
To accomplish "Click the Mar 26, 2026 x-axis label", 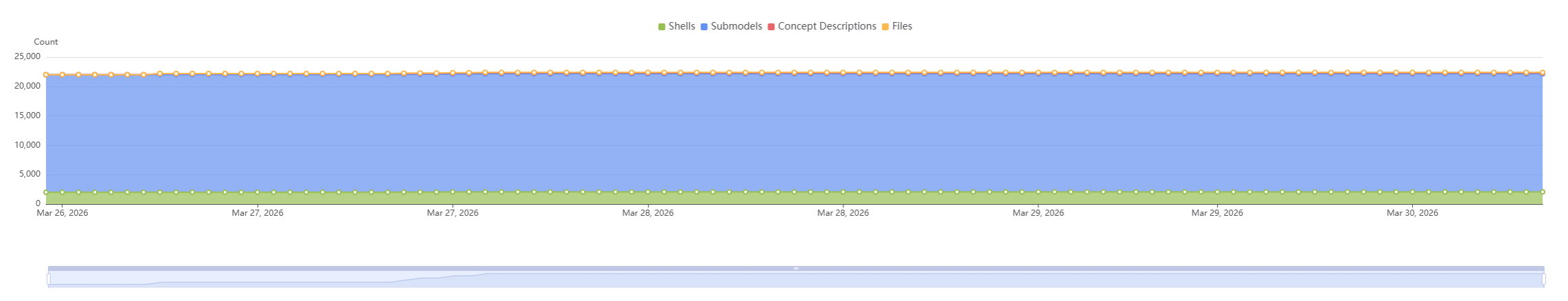I will [x=63, y=213].
